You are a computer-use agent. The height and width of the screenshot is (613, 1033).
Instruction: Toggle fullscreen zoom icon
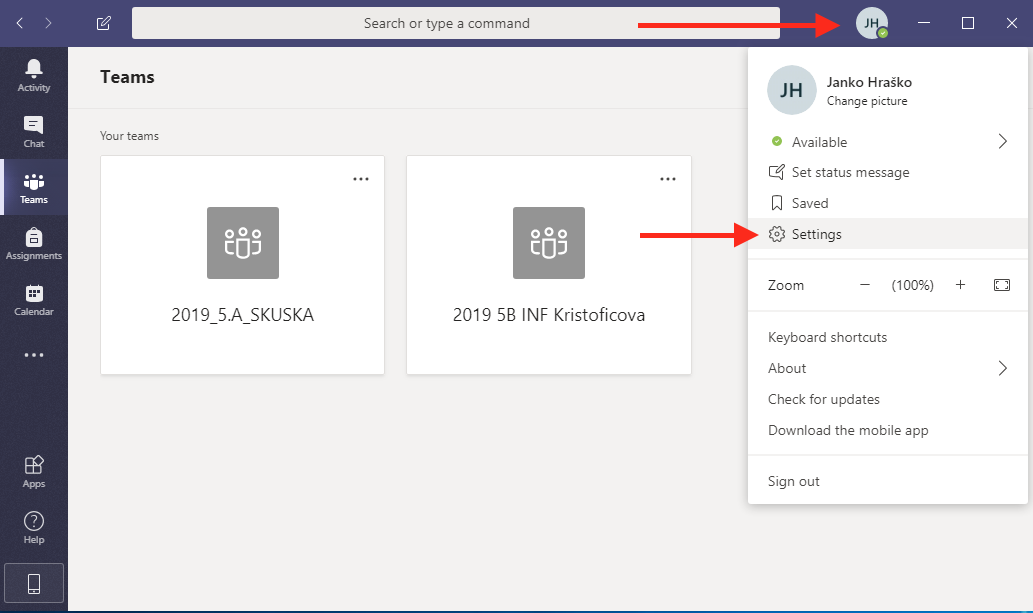(1002, 285)
